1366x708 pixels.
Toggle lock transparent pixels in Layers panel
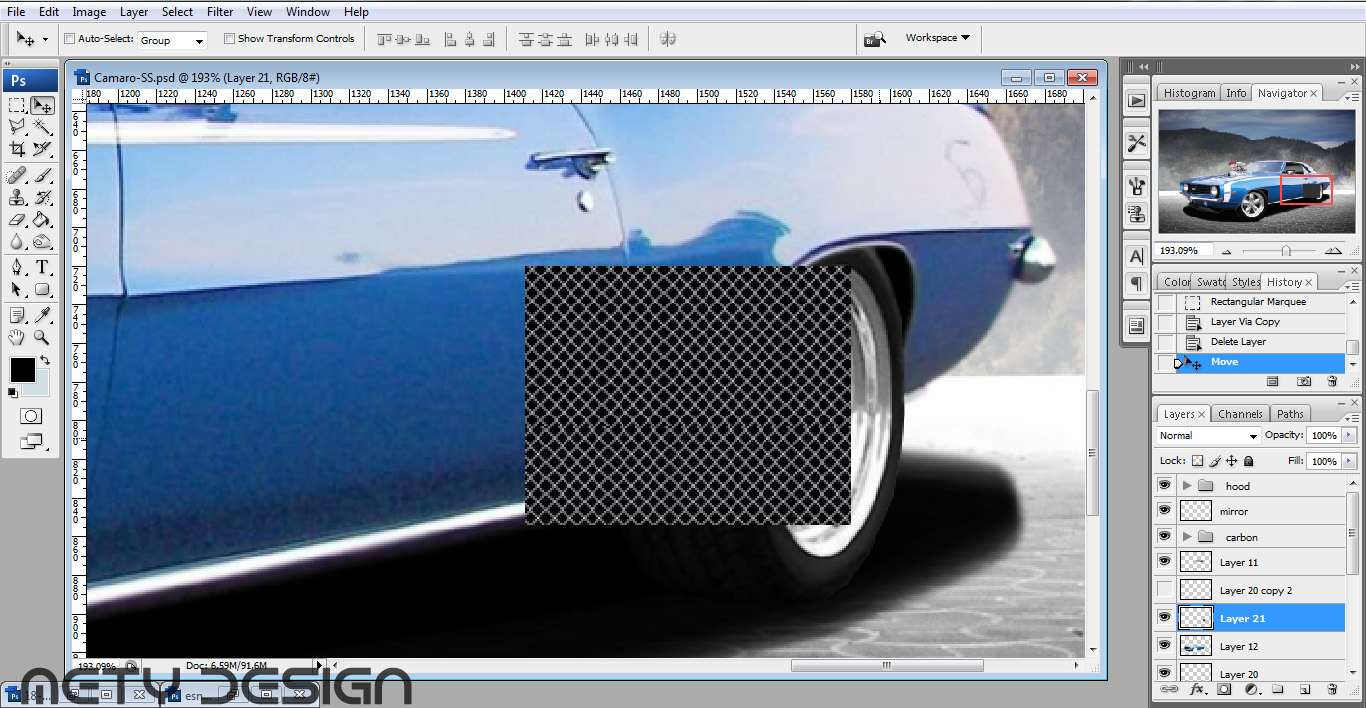tap(1197, 461)
